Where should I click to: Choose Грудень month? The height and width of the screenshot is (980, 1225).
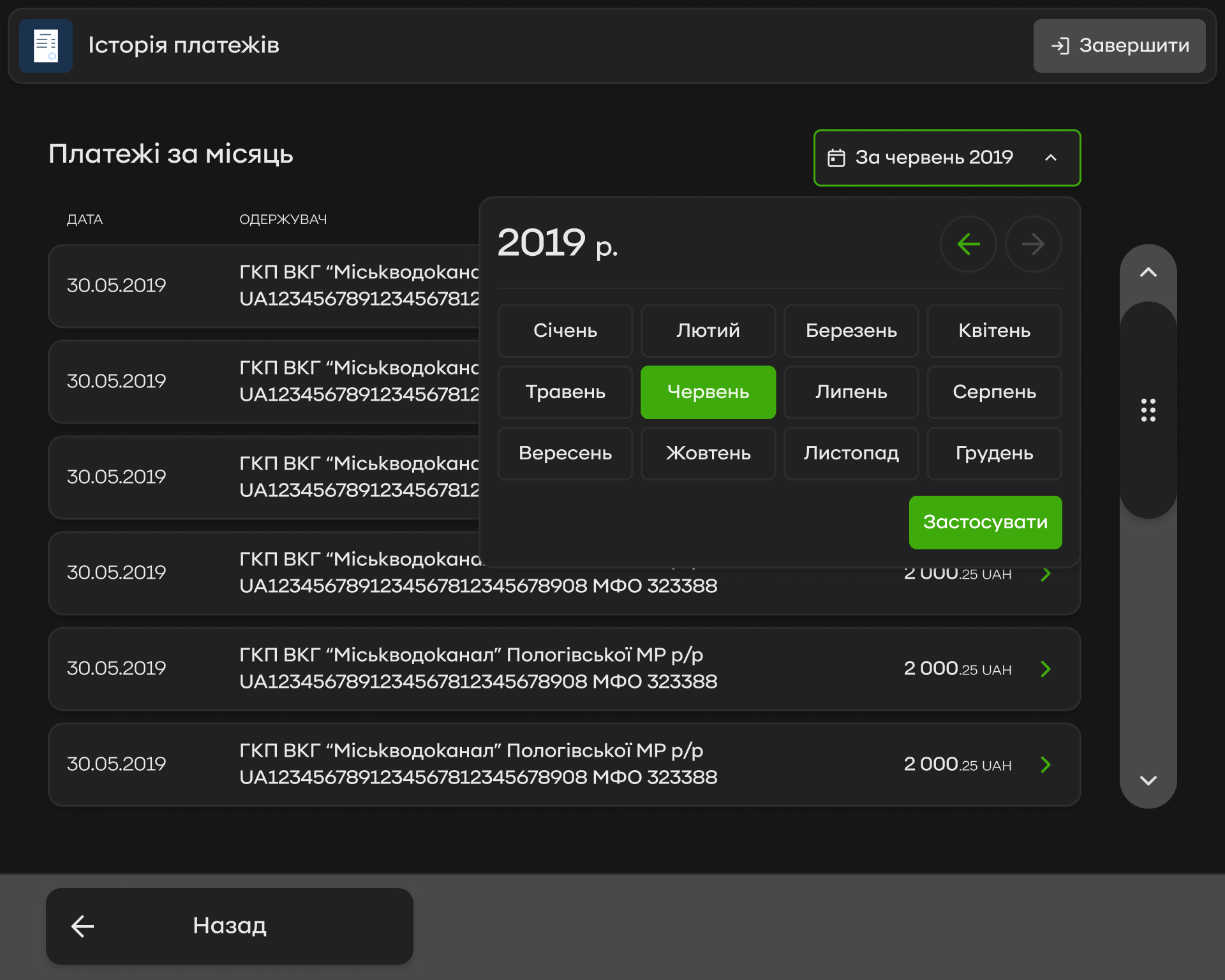coord(994,453)
